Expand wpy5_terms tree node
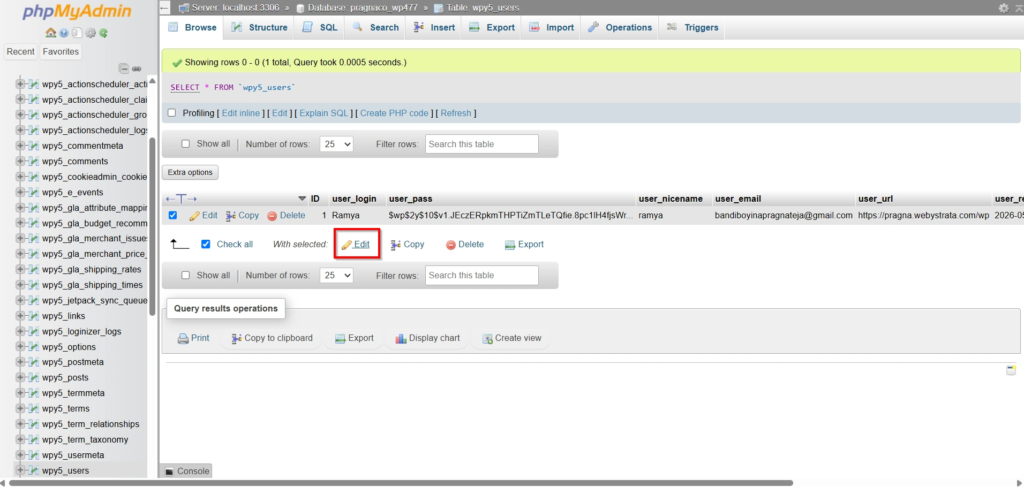This screenshot has height=487, width=1024. click(x=20, y=409)
